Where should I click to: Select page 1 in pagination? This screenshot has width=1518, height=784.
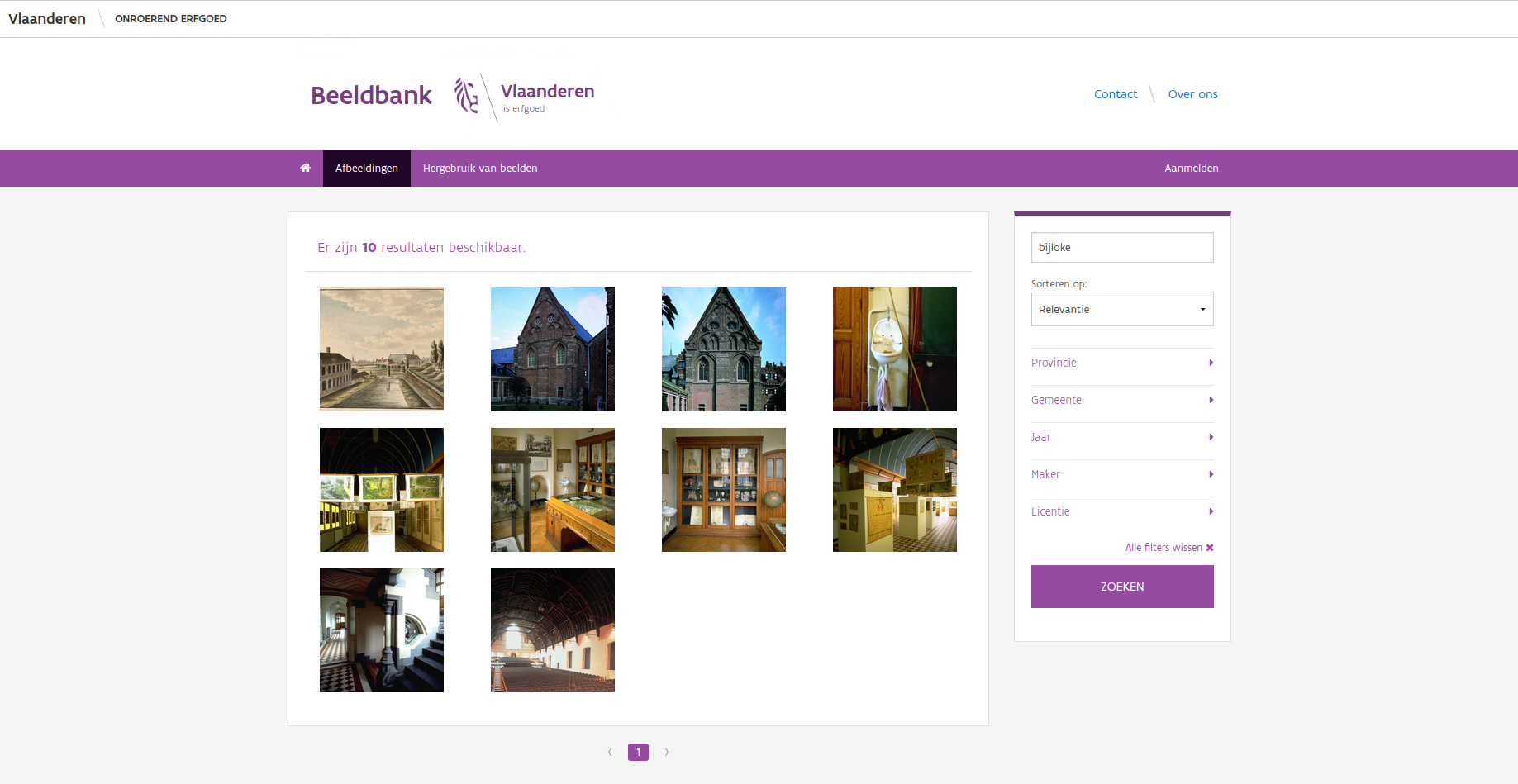638,752
